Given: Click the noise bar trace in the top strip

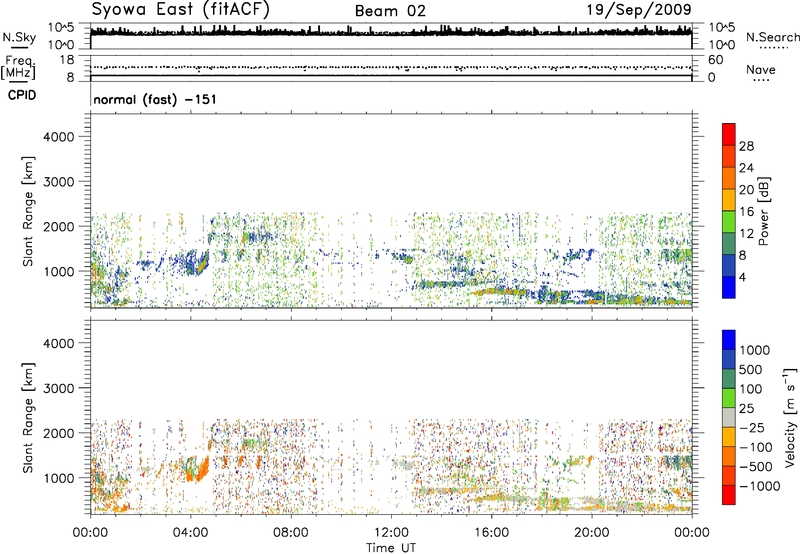Looking at the screenshot, I should (391, 32).
